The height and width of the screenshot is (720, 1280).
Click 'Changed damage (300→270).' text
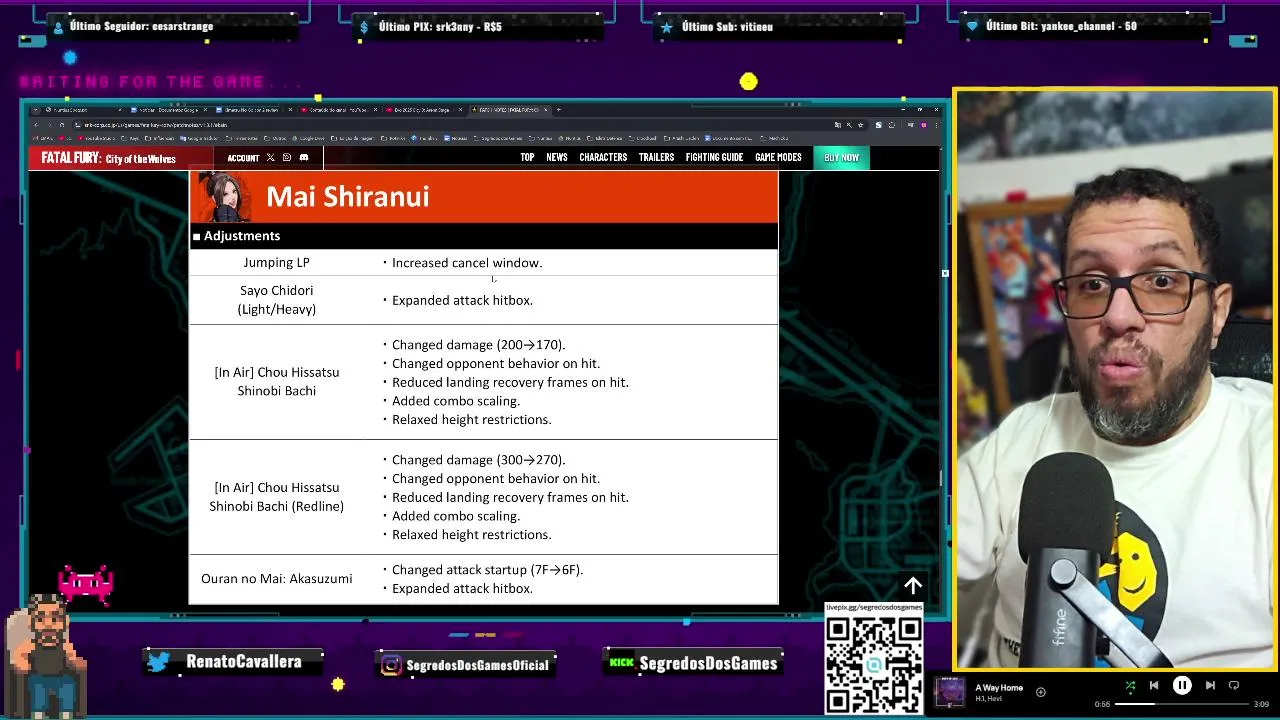click(478, 460)
